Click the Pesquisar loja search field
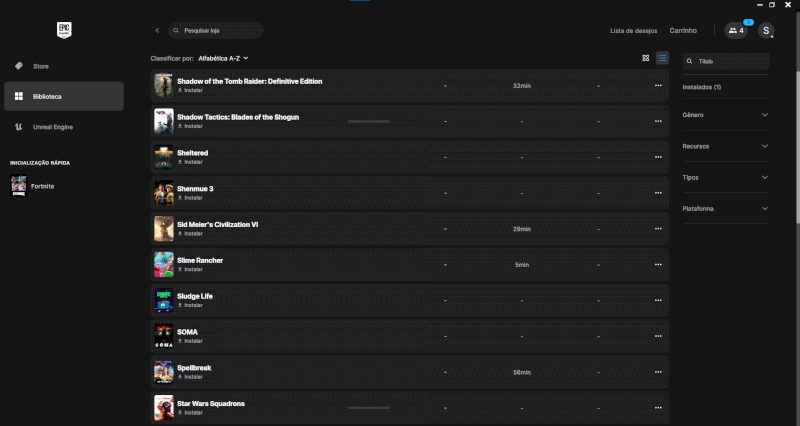The width and height of the screenshot is (800, 426). [217, 31]
